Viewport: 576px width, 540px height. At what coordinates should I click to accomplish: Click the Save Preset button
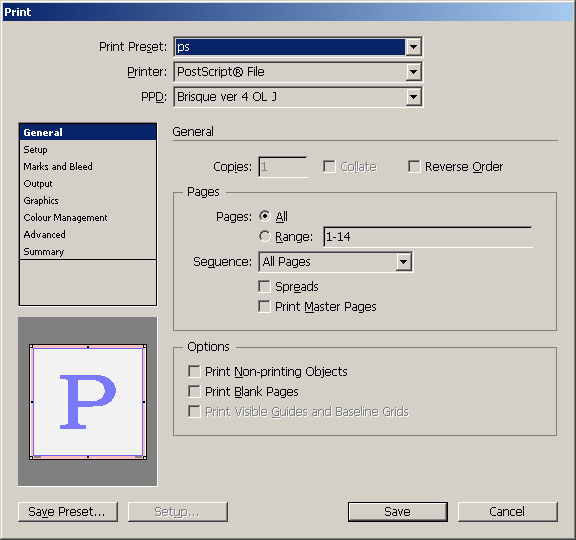[x=68, y=512]
